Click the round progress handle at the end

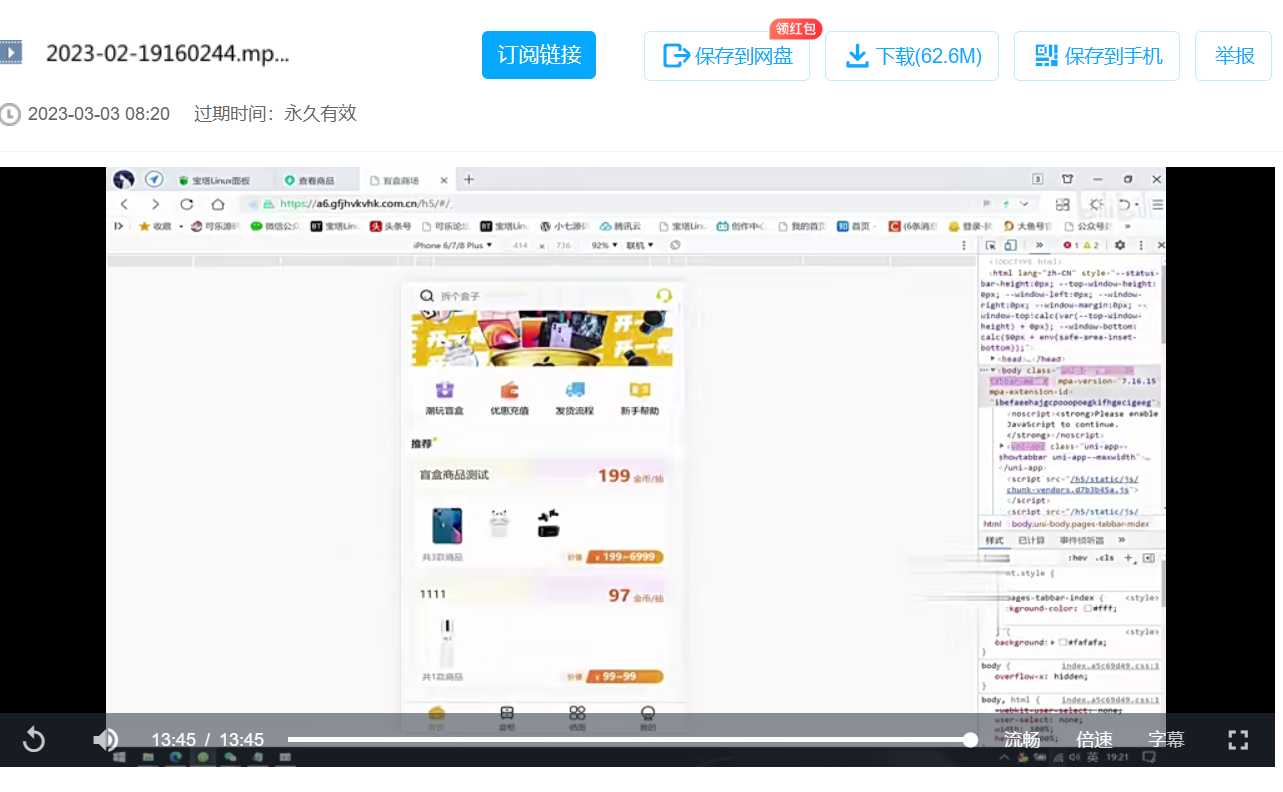[x=970, y=740]
